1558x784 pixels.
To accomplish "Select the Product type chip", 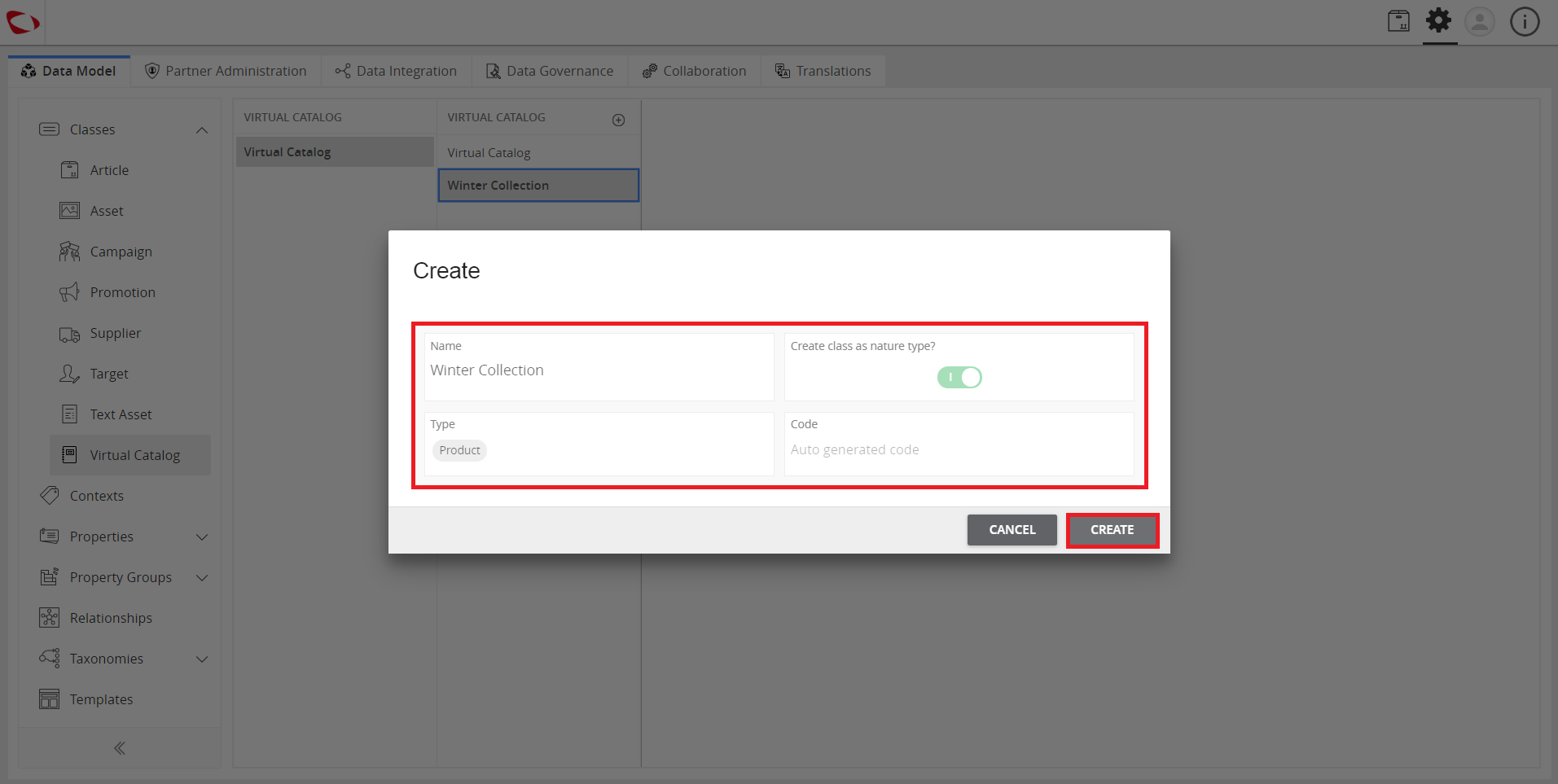I will point(460,450).
